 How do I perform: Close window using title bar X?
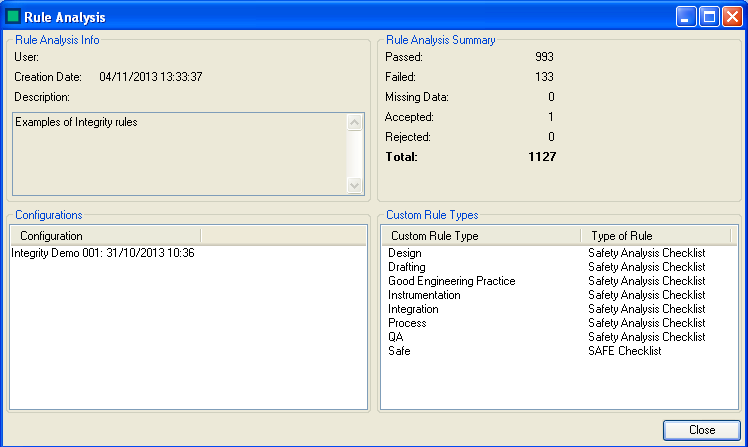click(732, 17)
